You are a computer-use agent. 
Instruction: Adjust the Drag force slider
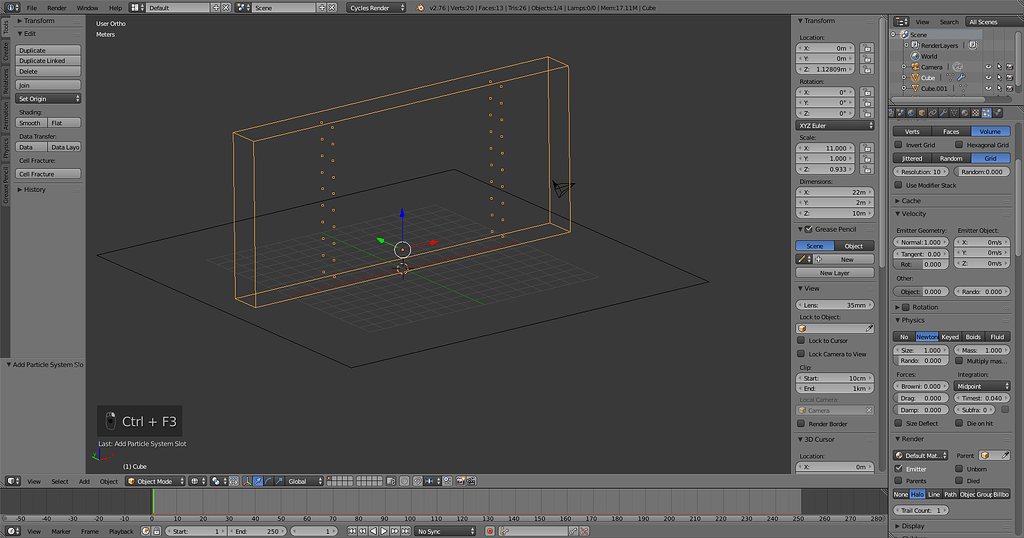coord(921,398)
